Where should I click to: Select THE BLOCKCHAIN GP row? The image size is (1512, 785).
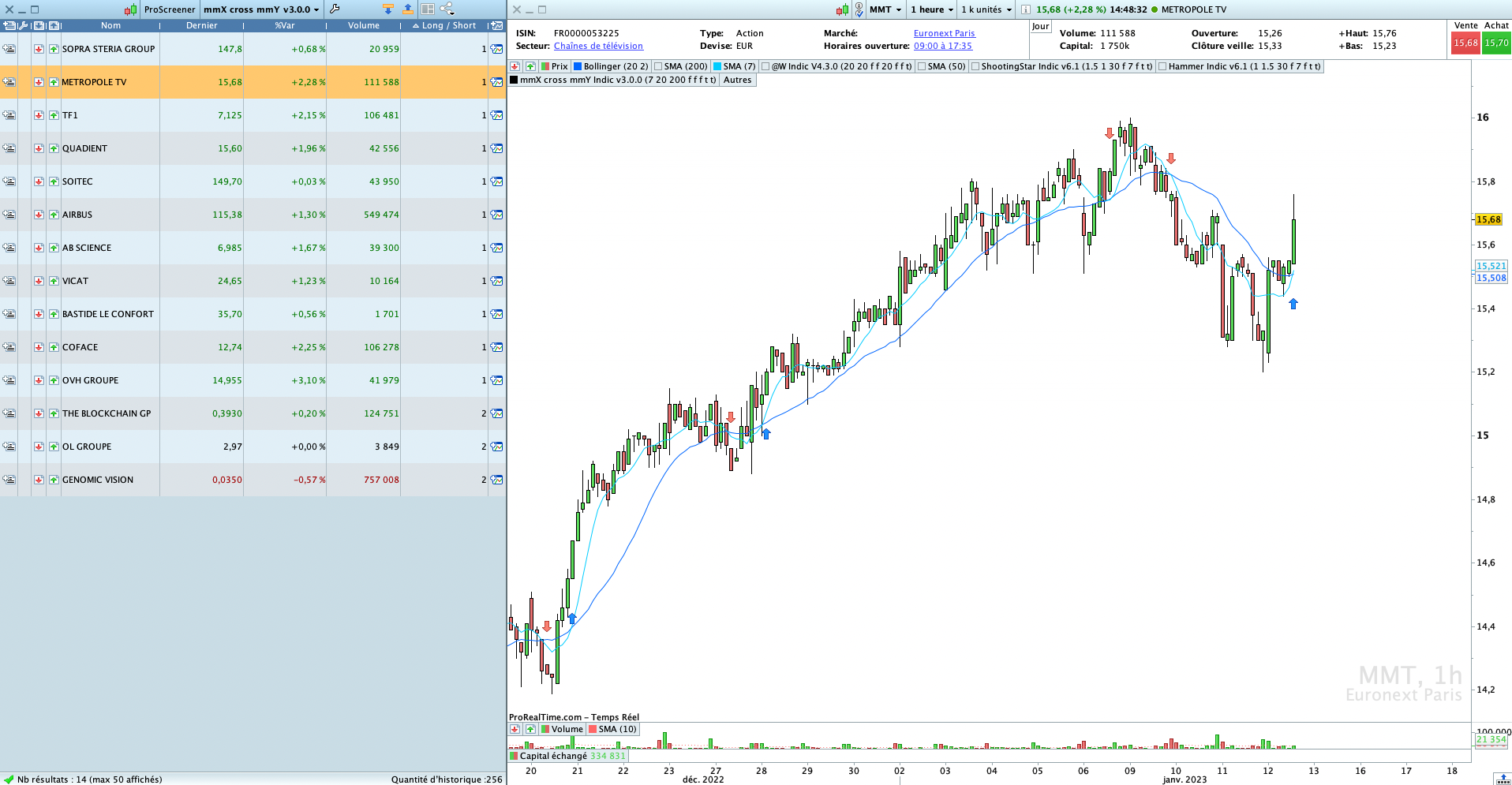tap(253, 413)
